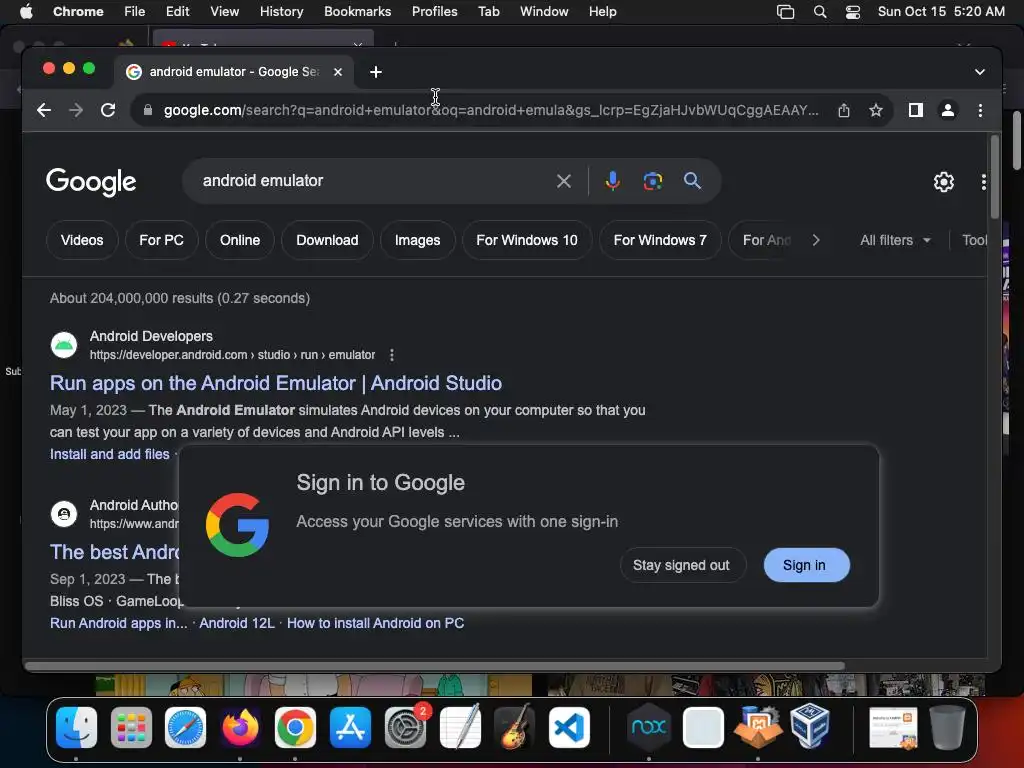Select the For PC filter chip
The height and width of the screenshot is (768, 1024).
tap(161, 240)
